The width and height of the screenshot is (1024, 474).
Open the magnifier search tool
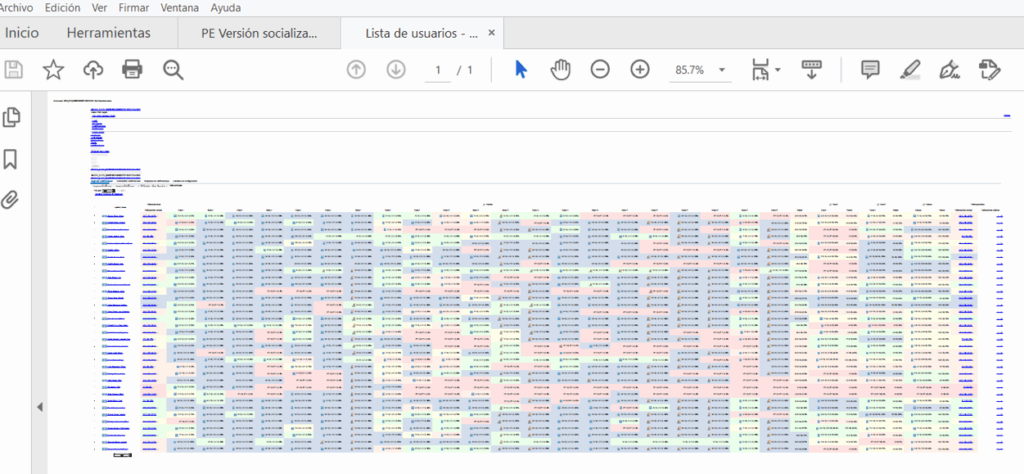click(x=173, y=69)
